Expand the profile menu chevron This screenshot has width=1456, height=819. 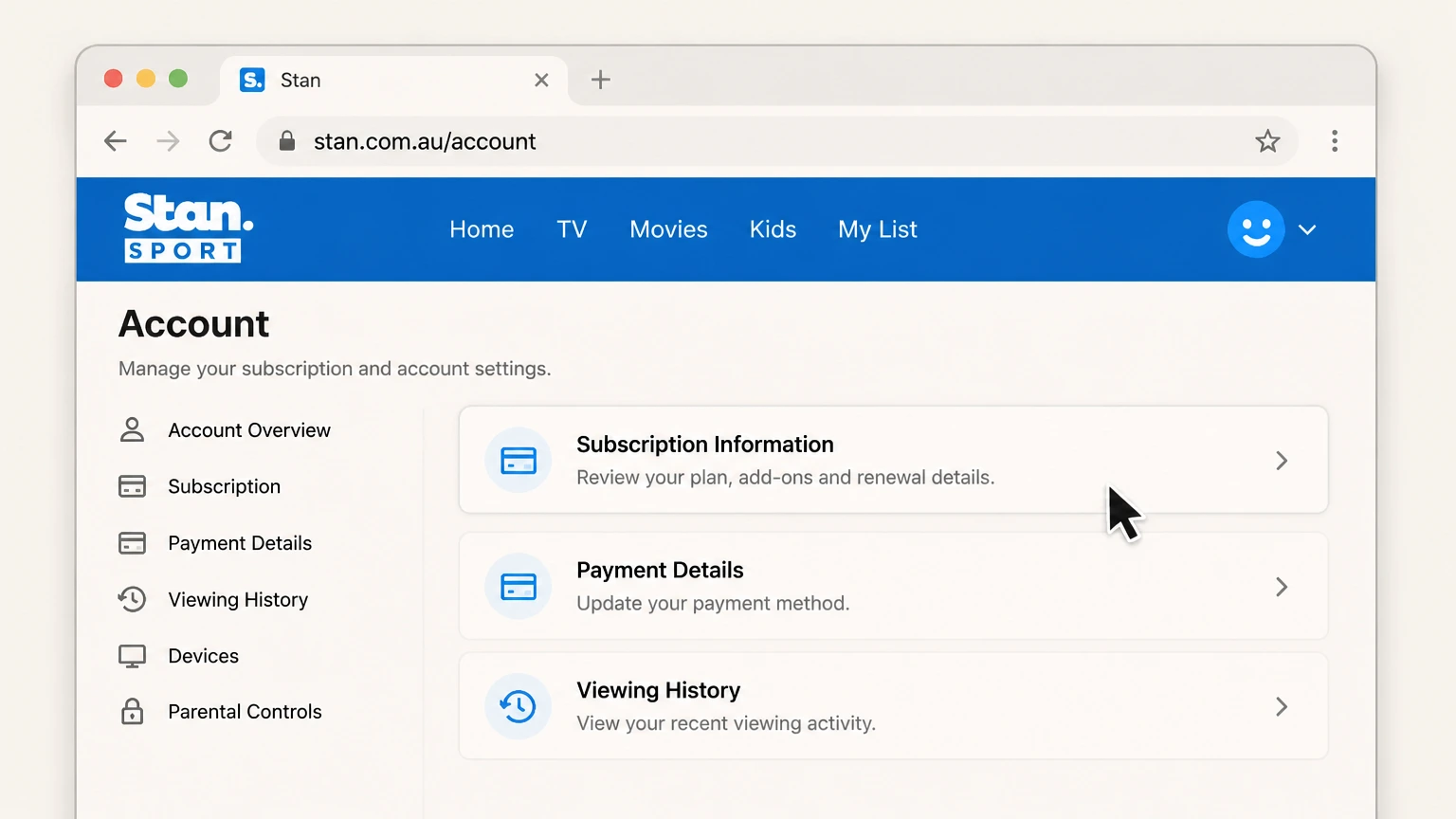tap(1307, 229)
